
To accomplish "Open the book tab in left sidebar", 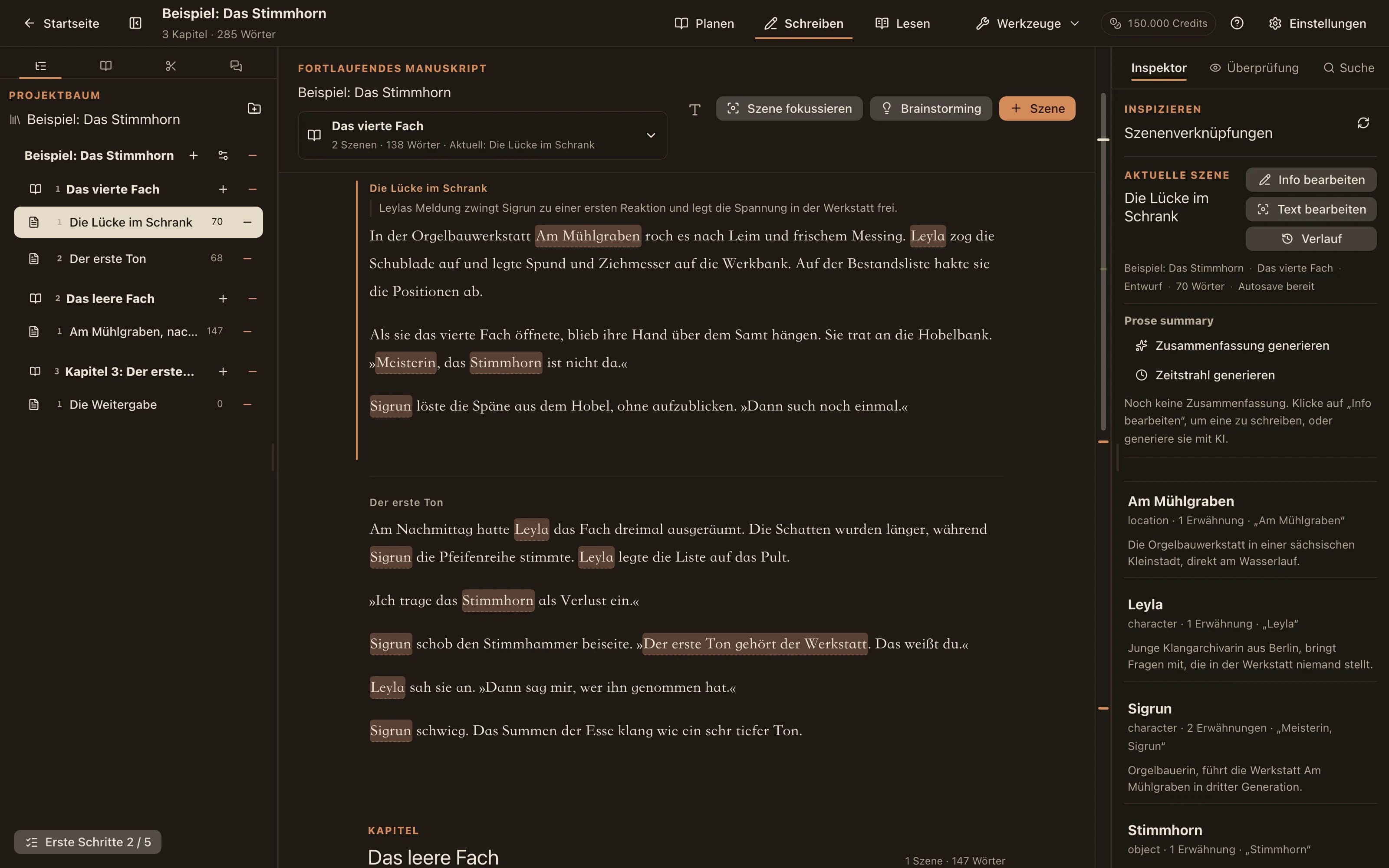I will pyautogui.click(x=105, y=66).
